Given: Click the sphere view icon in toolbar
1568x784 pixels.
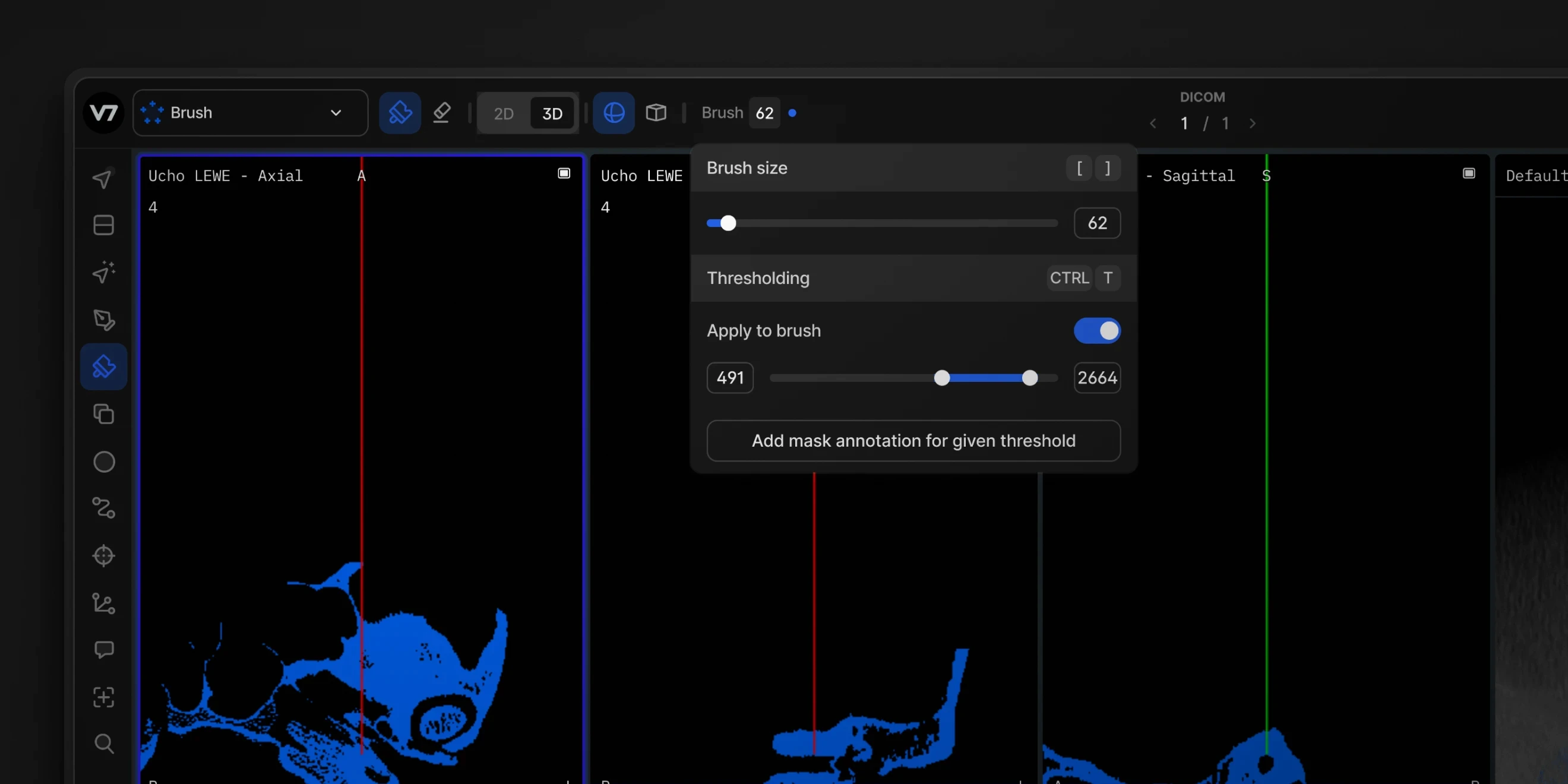Looking at the screenshot, I should pyautogui.click(x=613, y=113).
